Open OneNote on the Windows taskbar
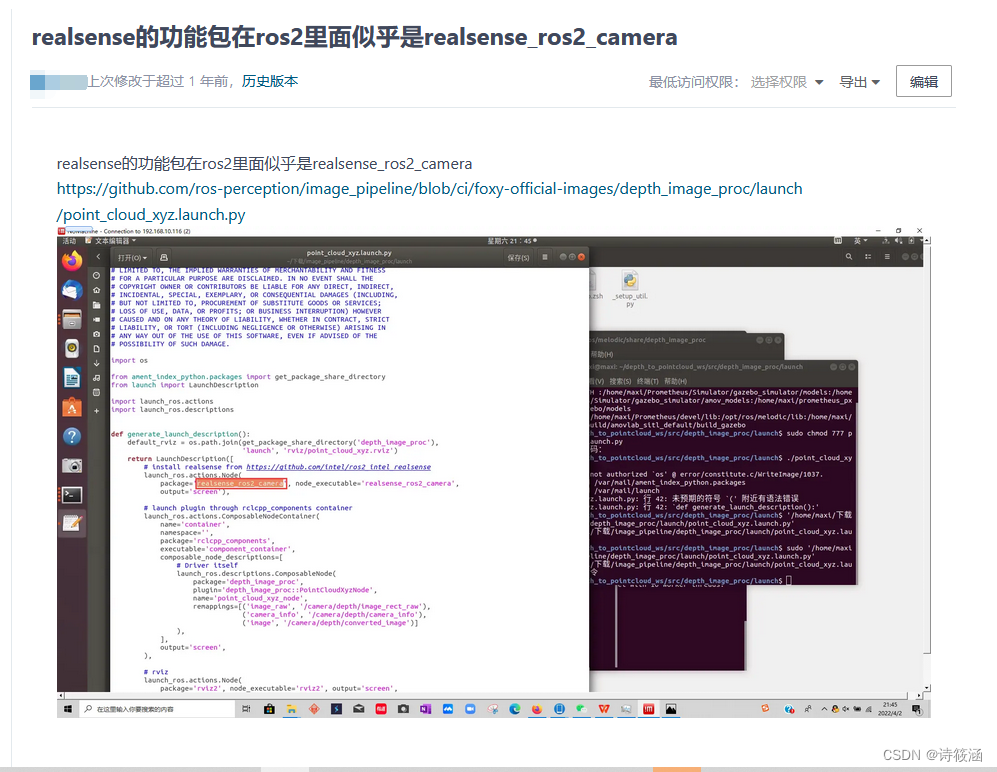The width and height of the screenshot is (997, 772). click(425, 708)
